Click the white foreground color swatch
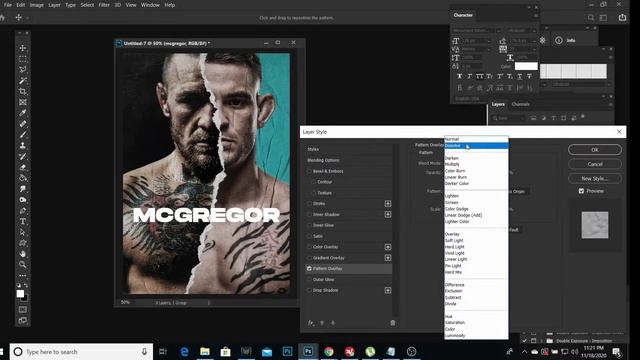The image size is (640, 360). pyautogui.click(x=20, y=293)
